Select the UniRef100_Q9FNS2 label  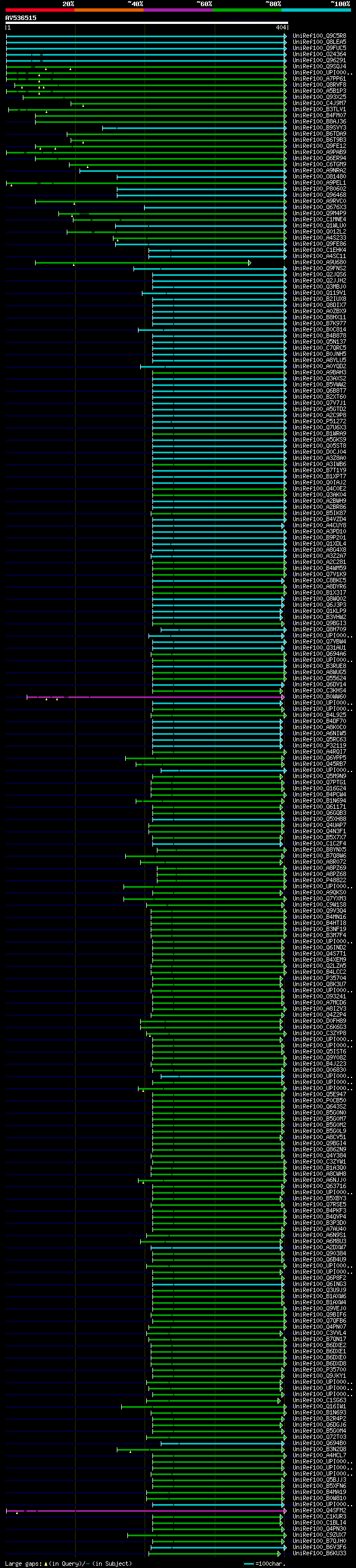point(319,269)
